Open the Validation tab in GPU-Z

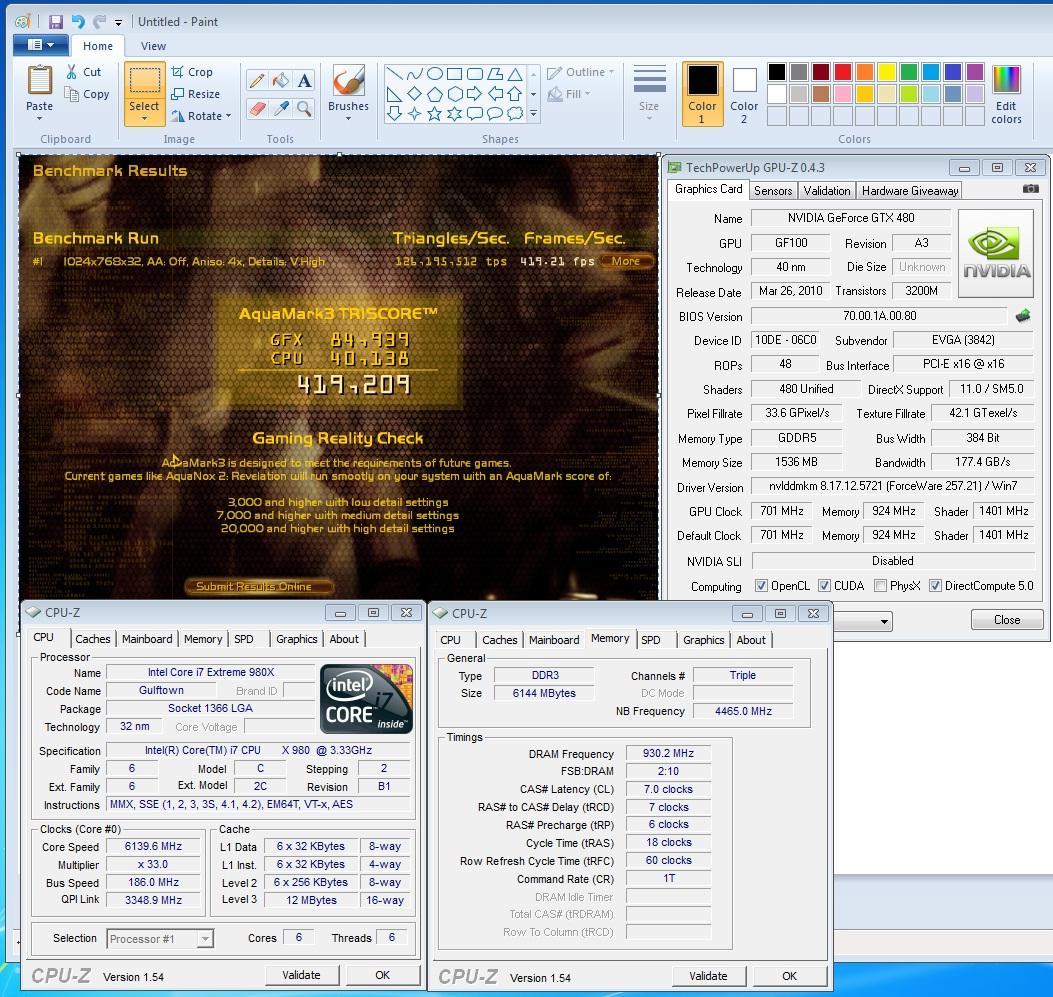(827, 191)
